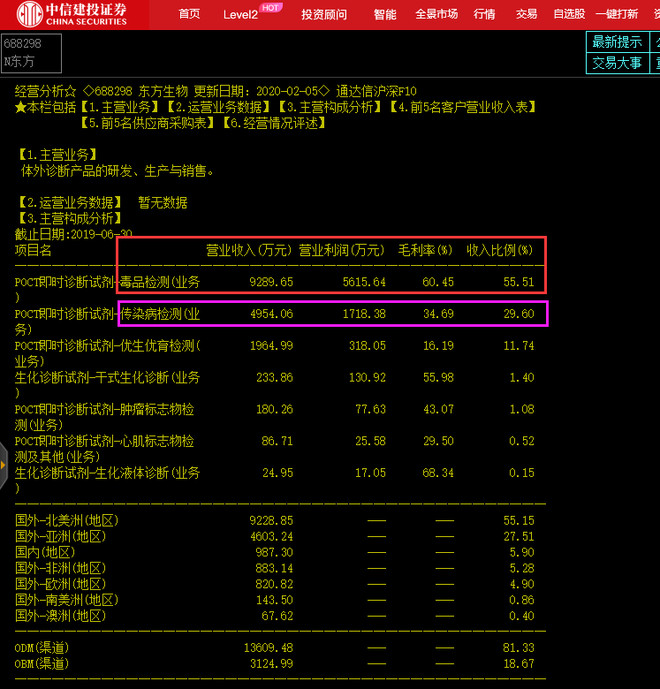Click the 截止日期:2019-06-30 text

tap(73, 234)
